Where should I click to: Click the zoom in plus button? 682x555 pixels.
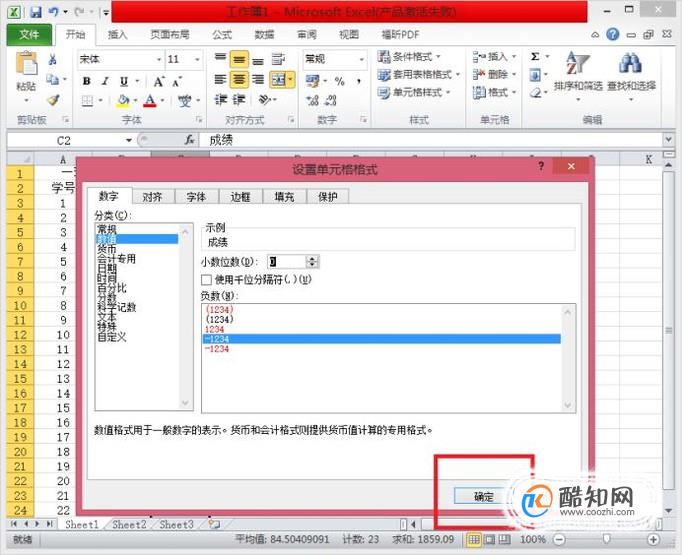click(x=653, y=540)
